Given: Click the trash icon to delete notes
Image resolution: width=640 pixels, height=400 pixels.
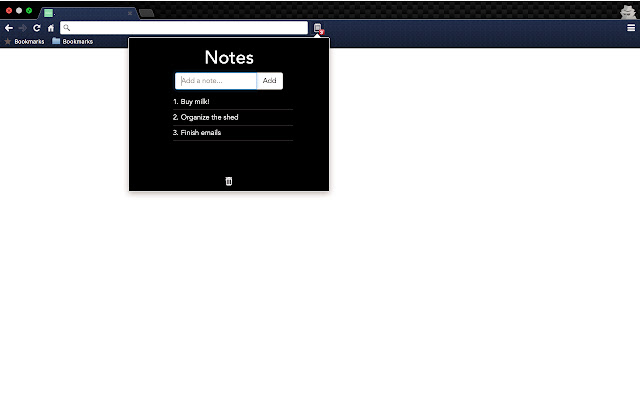Looking at the screenshot, I should (229, 181).
